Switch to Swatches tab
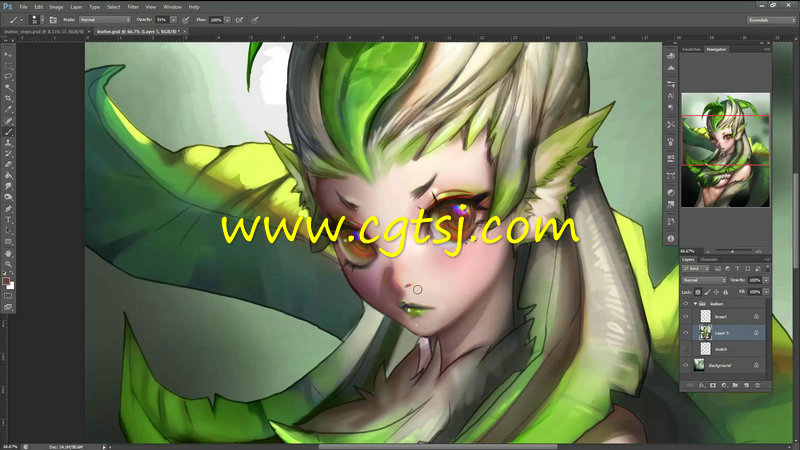This screenshot has height=450, width=800. coord(691,49)
